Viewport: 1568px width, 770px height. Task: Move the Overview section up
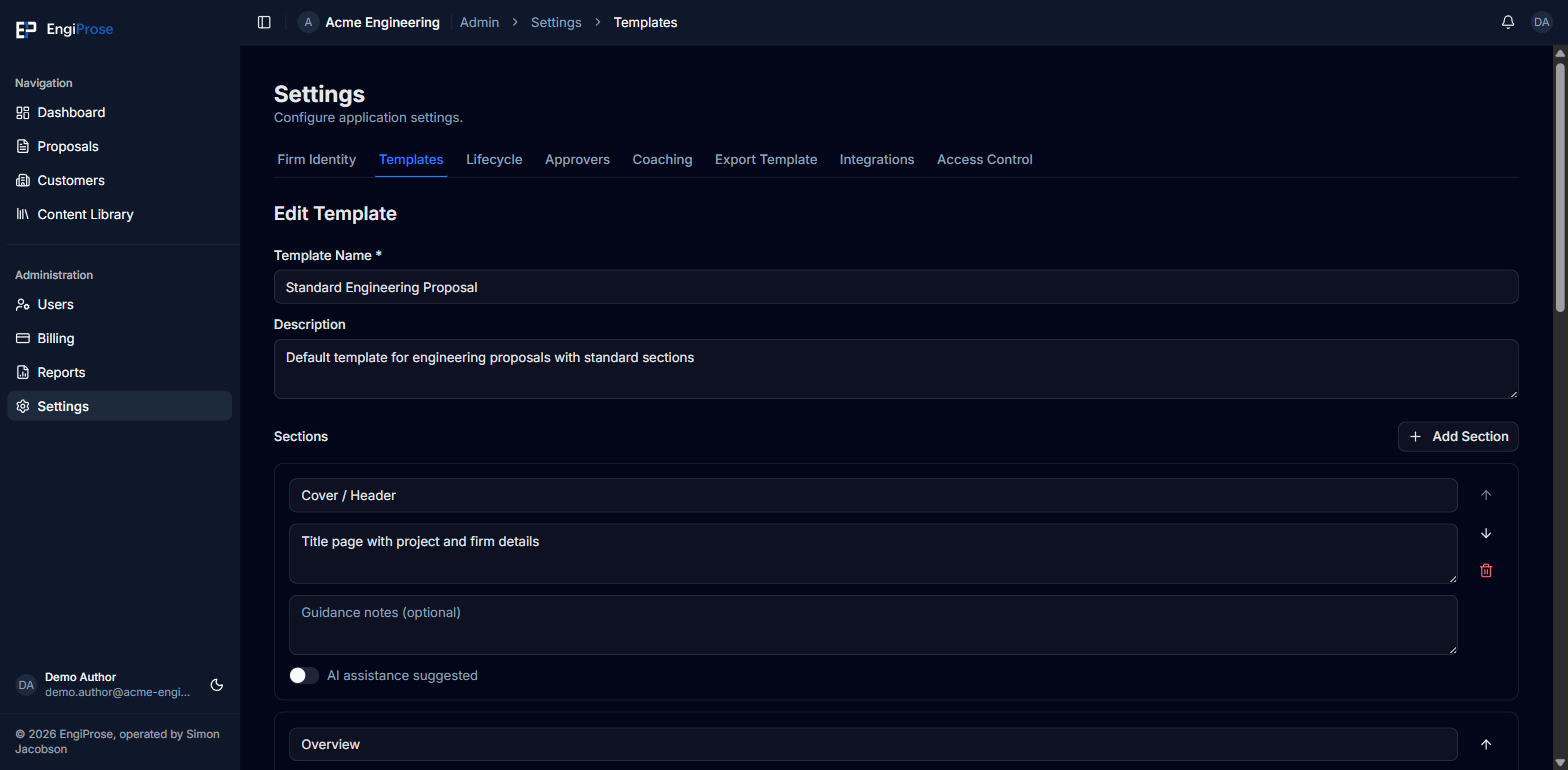(x=1486, y=744)
